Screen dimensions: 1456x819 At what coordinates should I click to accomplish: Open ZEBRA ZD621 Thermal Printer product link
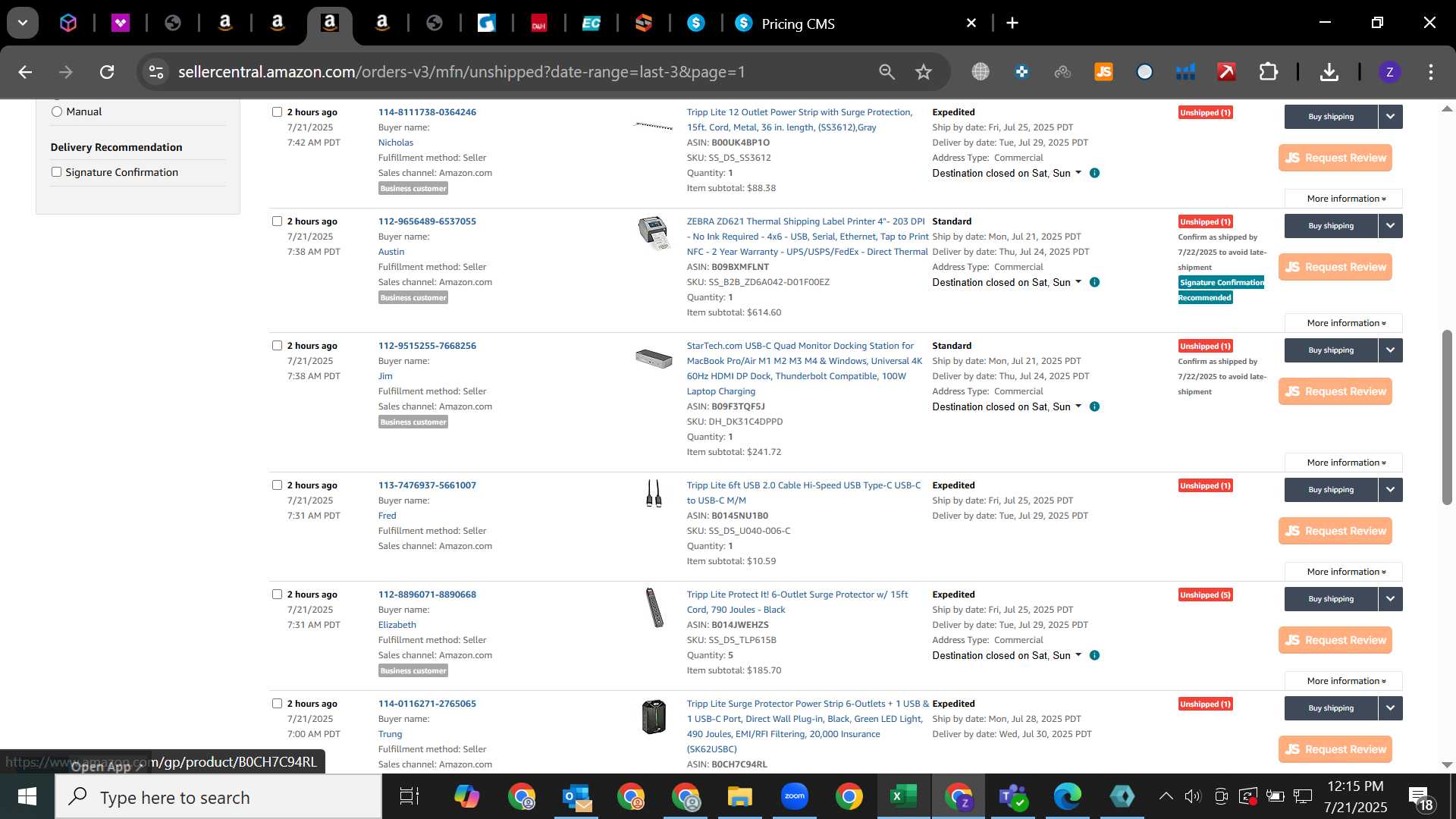[x=807, y=237]
